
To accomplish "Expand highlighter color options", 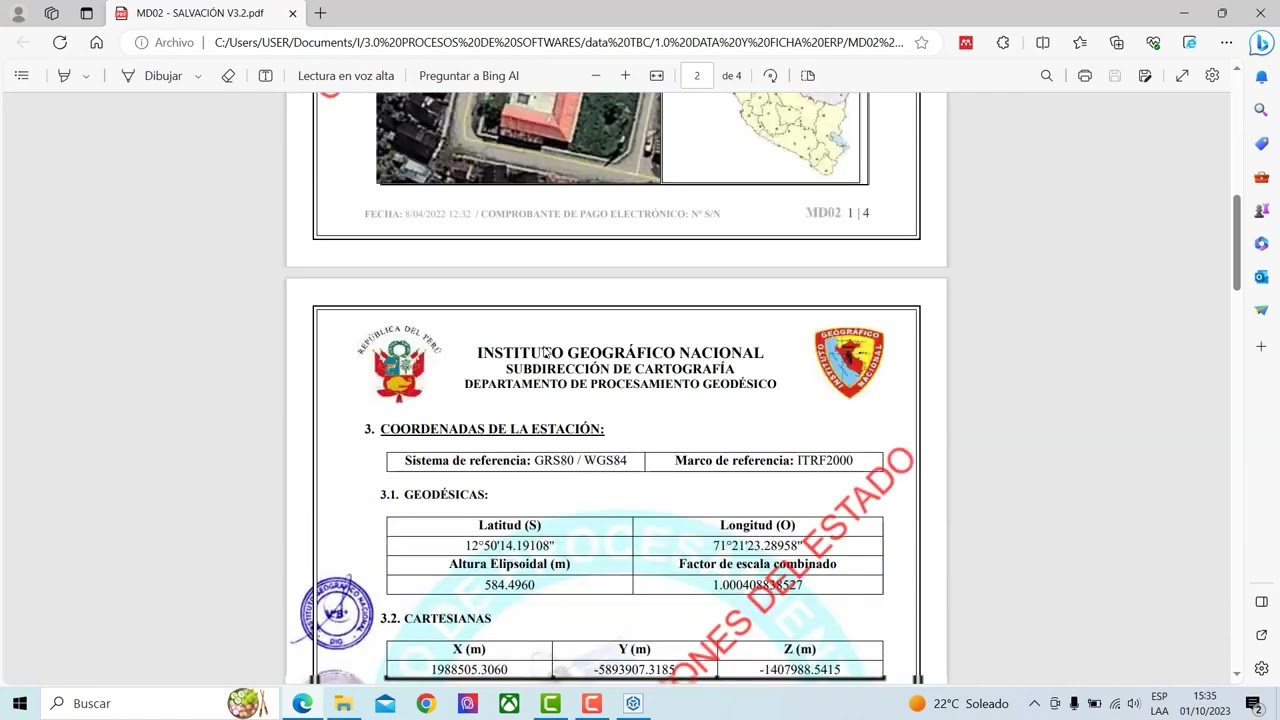I will (x=86, y=76).
